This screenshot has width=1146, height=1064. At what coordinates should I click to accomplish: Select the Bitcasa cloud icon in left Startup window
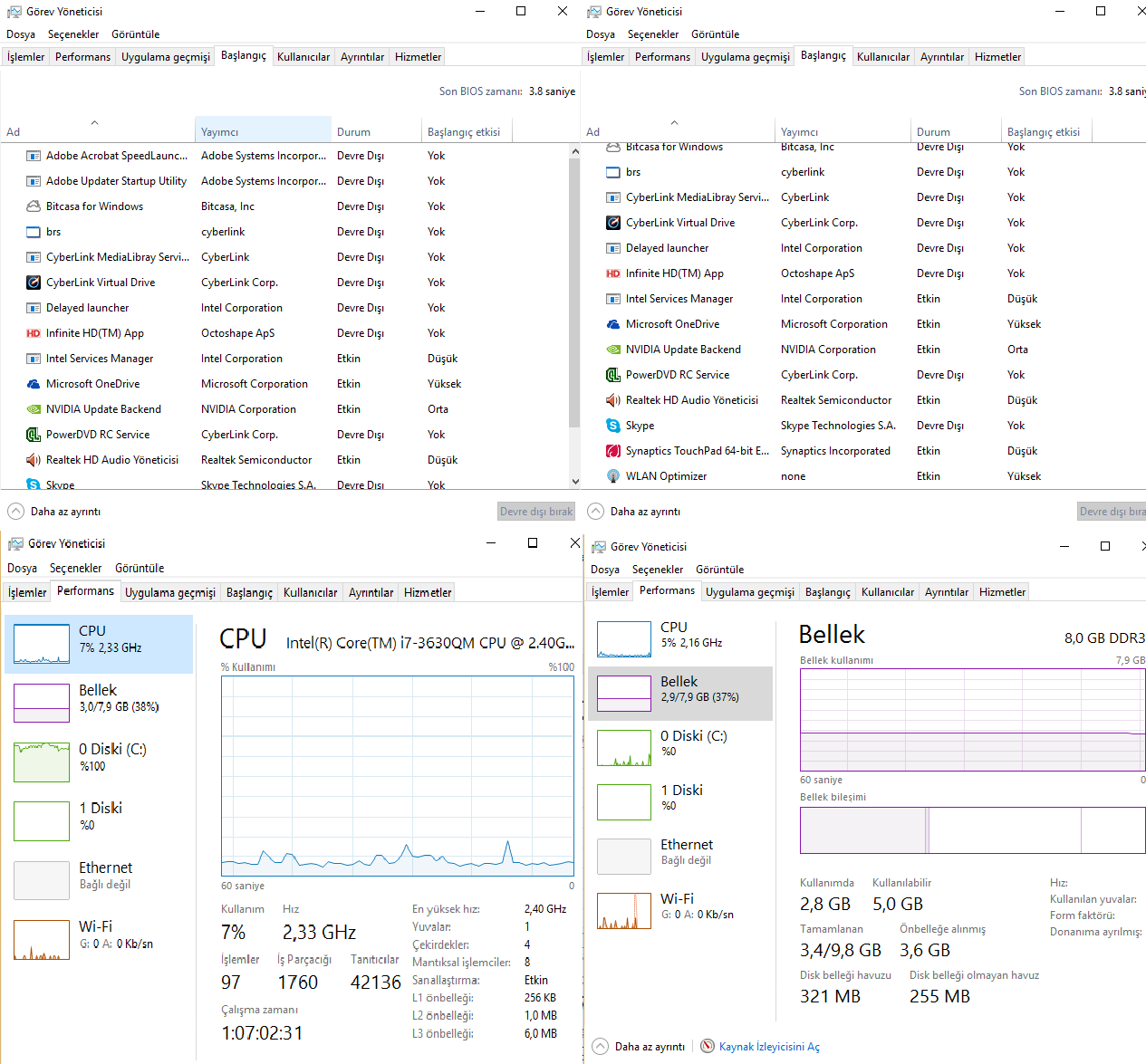click(34, 206)
